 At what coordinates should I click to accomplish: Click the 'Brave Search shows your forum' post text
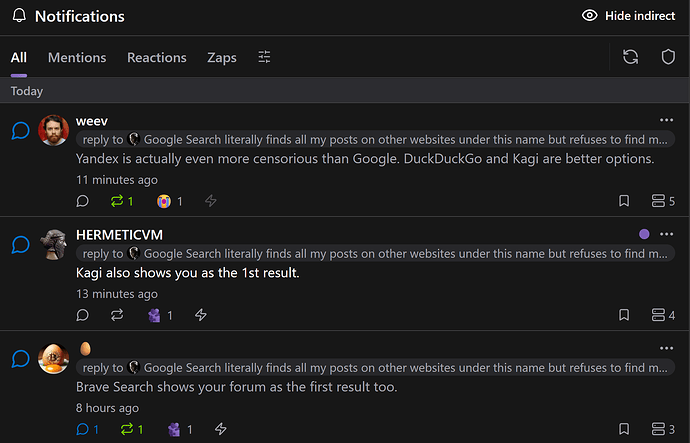237,387
